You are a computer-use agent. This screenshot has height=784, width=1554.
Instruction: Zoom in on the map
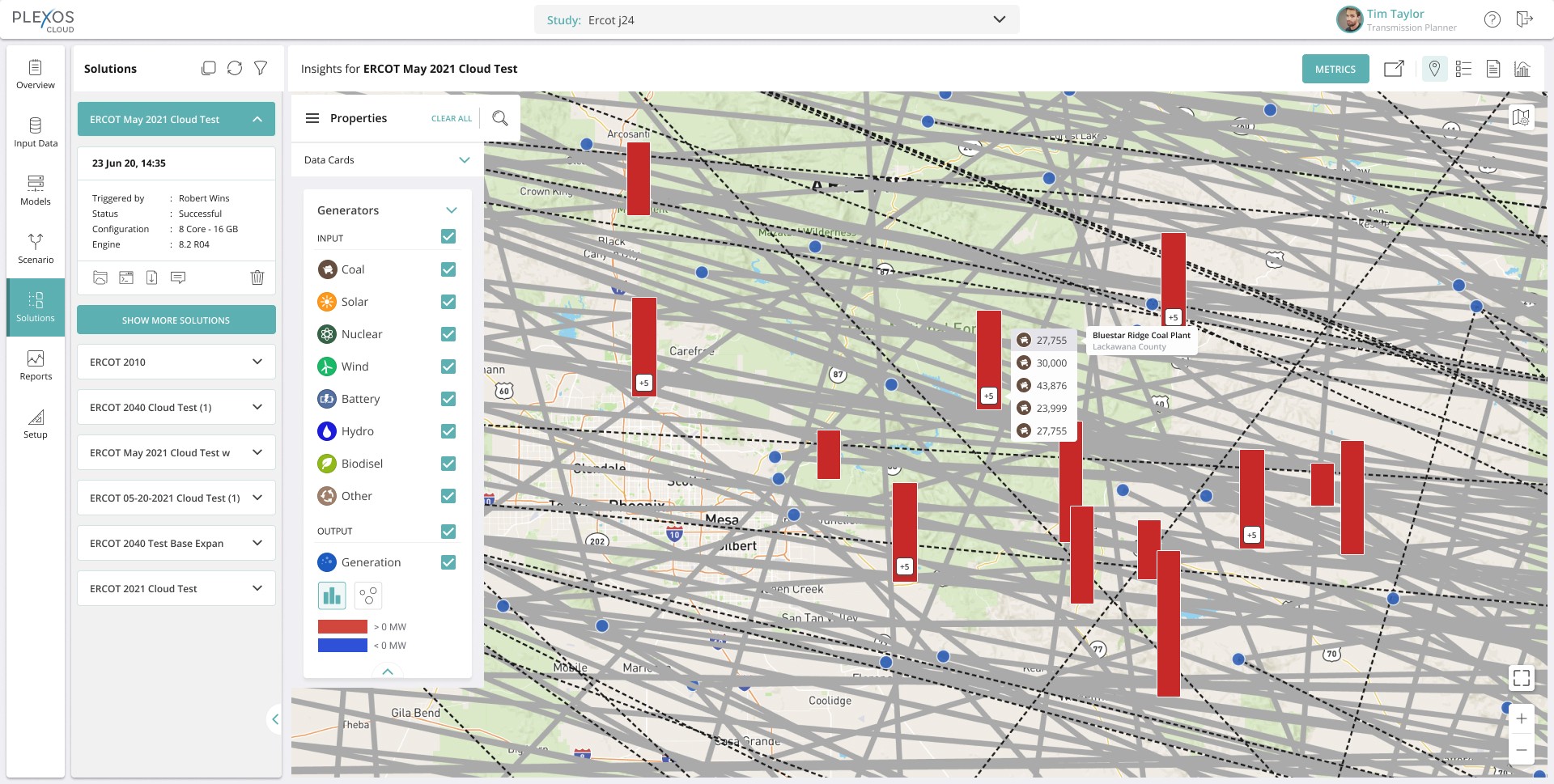(x=1522, y=719)
